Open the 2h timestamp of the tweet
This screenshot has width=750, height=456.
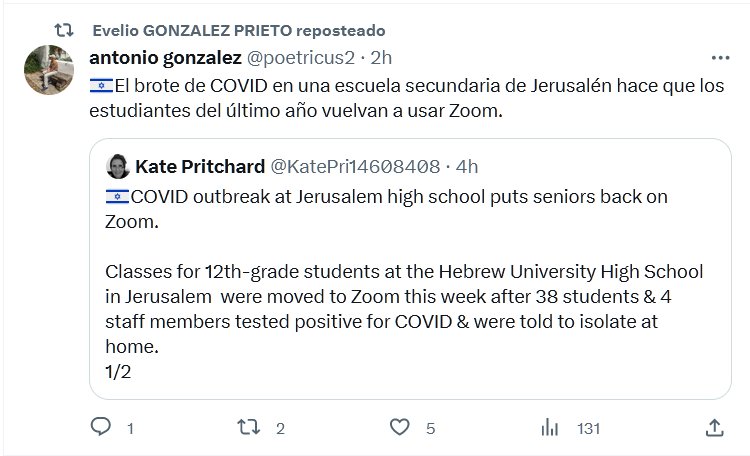382,58
